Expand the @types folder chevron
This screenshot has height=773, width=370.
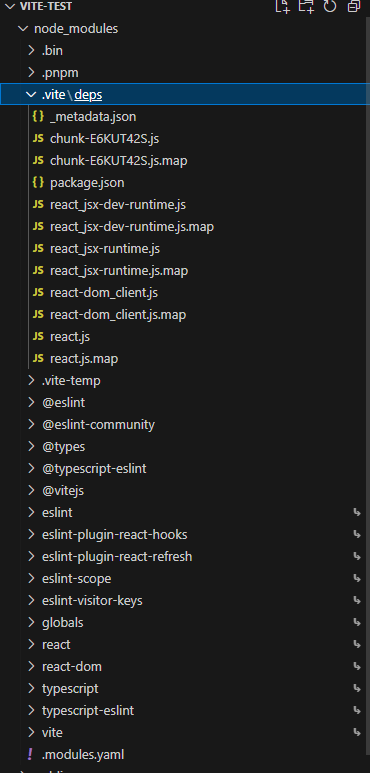(x=32, y=447)
